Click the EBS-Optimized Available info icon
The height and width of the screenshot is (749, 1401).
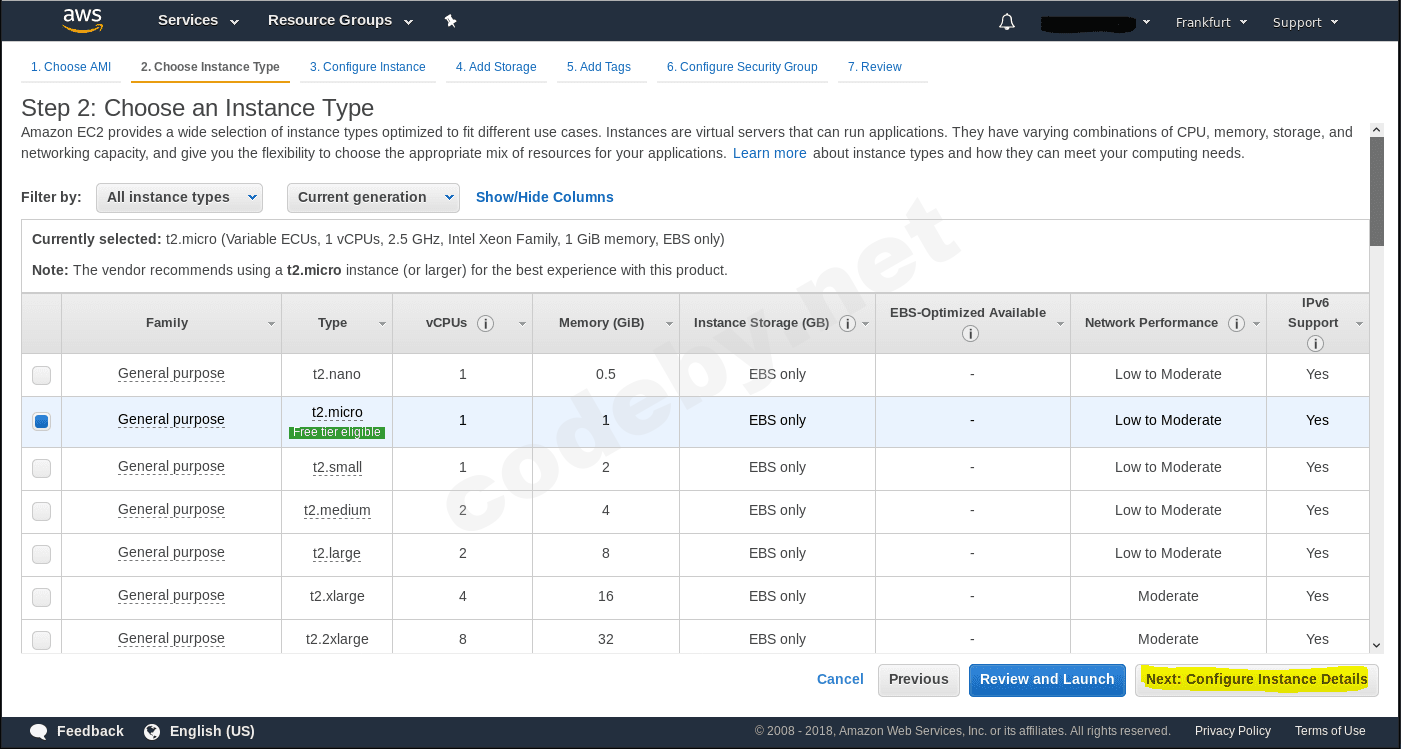[x=971, y=332]
